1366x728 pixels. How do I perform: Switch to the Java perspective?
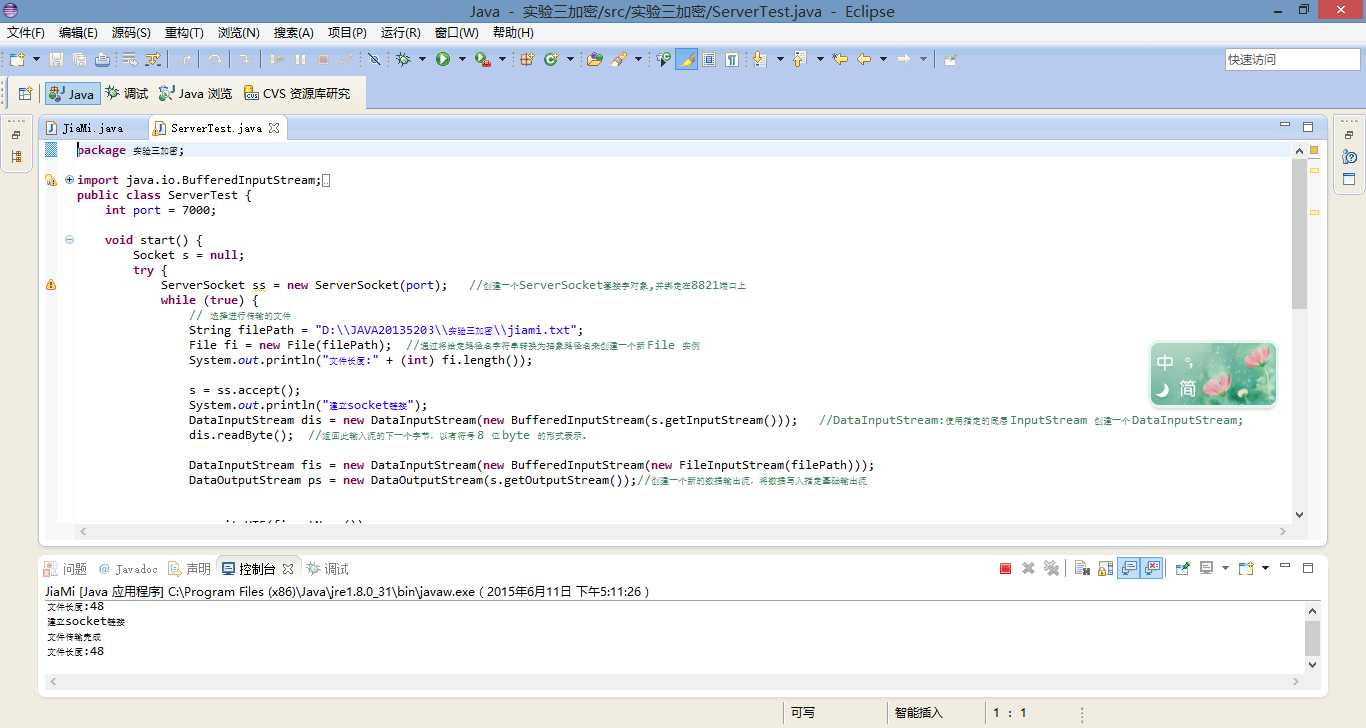pyautogui.click(x=72, y=94)
